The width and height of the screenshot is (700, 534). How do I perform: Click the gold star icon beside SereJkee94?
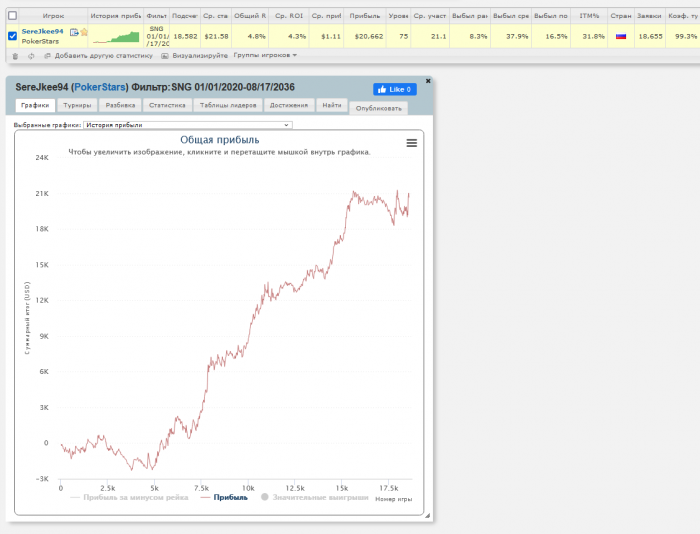click(84, 32)
